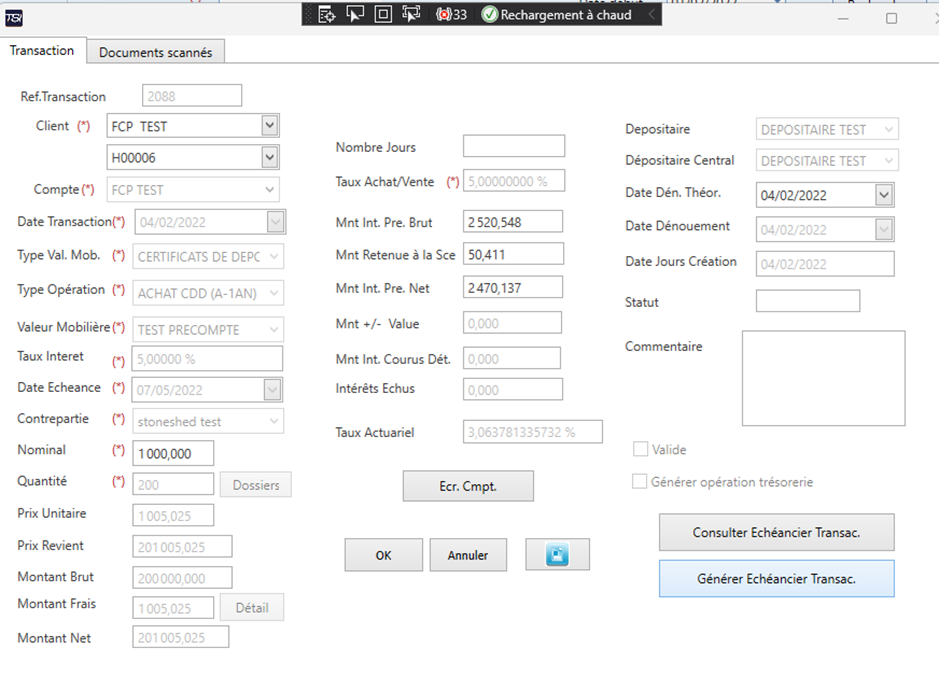Click the hot reload green checkmark icon

489,14
